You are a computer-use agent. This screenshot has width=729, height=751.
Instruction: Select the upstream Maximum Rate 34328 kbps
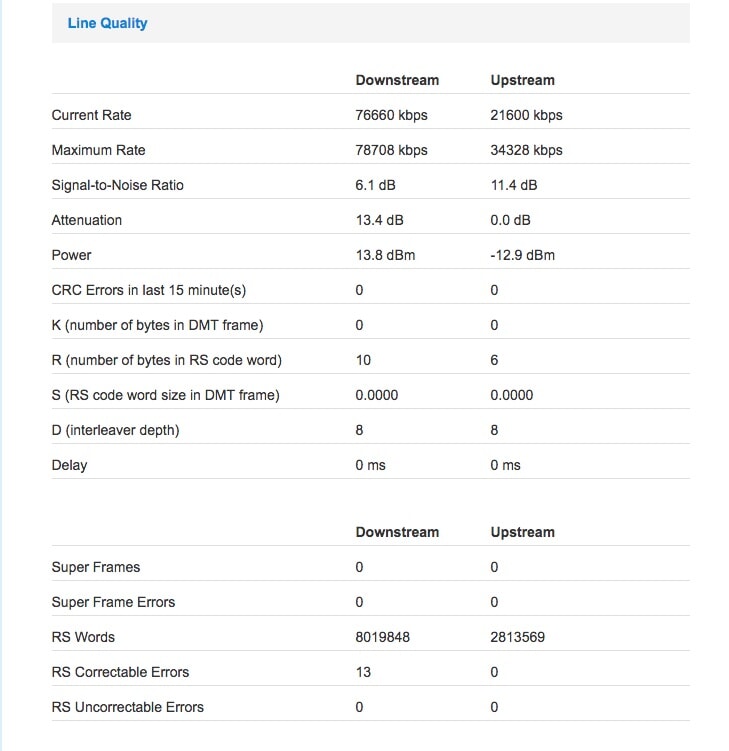click(x=526, y=150)
